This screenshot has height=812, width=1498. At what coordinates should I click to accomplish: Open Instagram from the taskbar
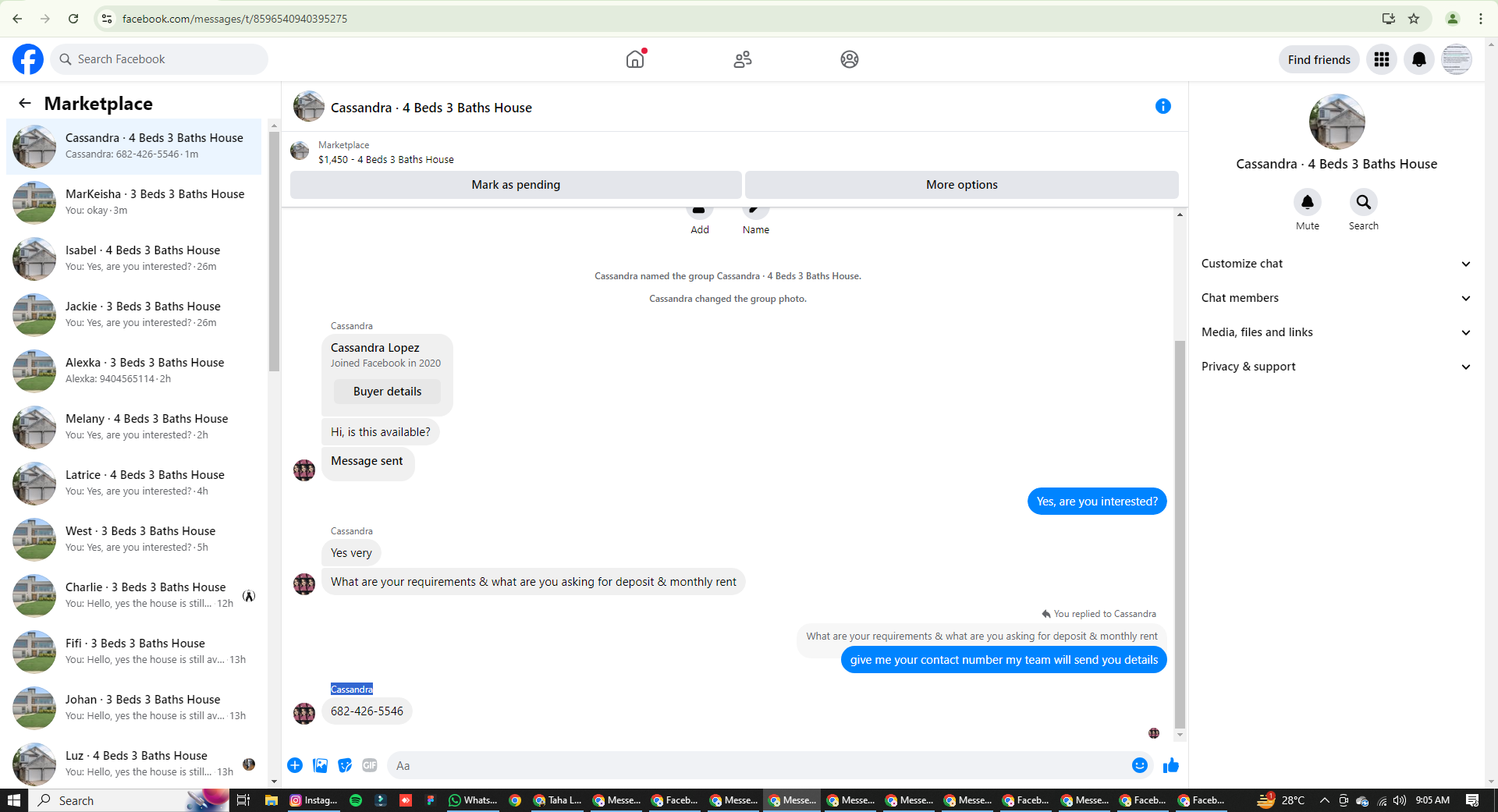pos(314,800)
